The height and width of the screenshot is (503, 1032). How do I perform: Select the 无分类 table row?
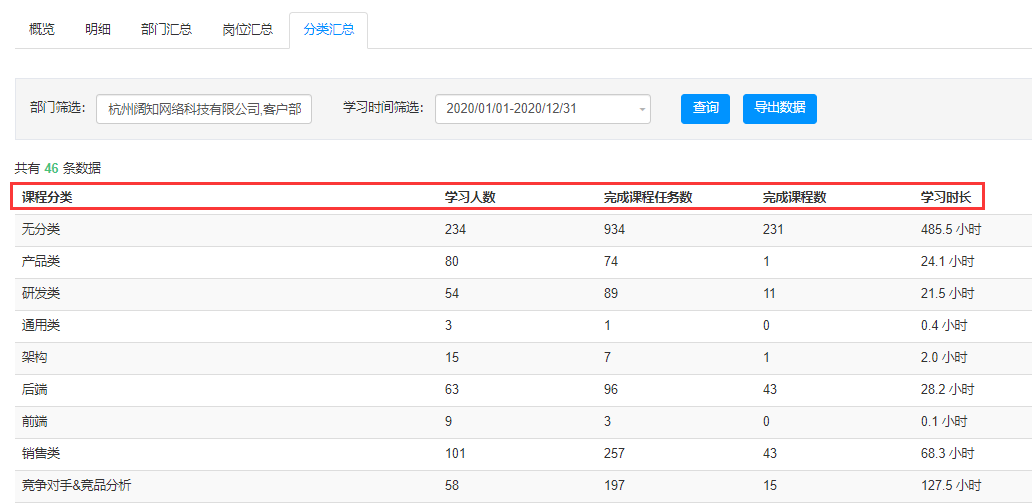[523, 230]
